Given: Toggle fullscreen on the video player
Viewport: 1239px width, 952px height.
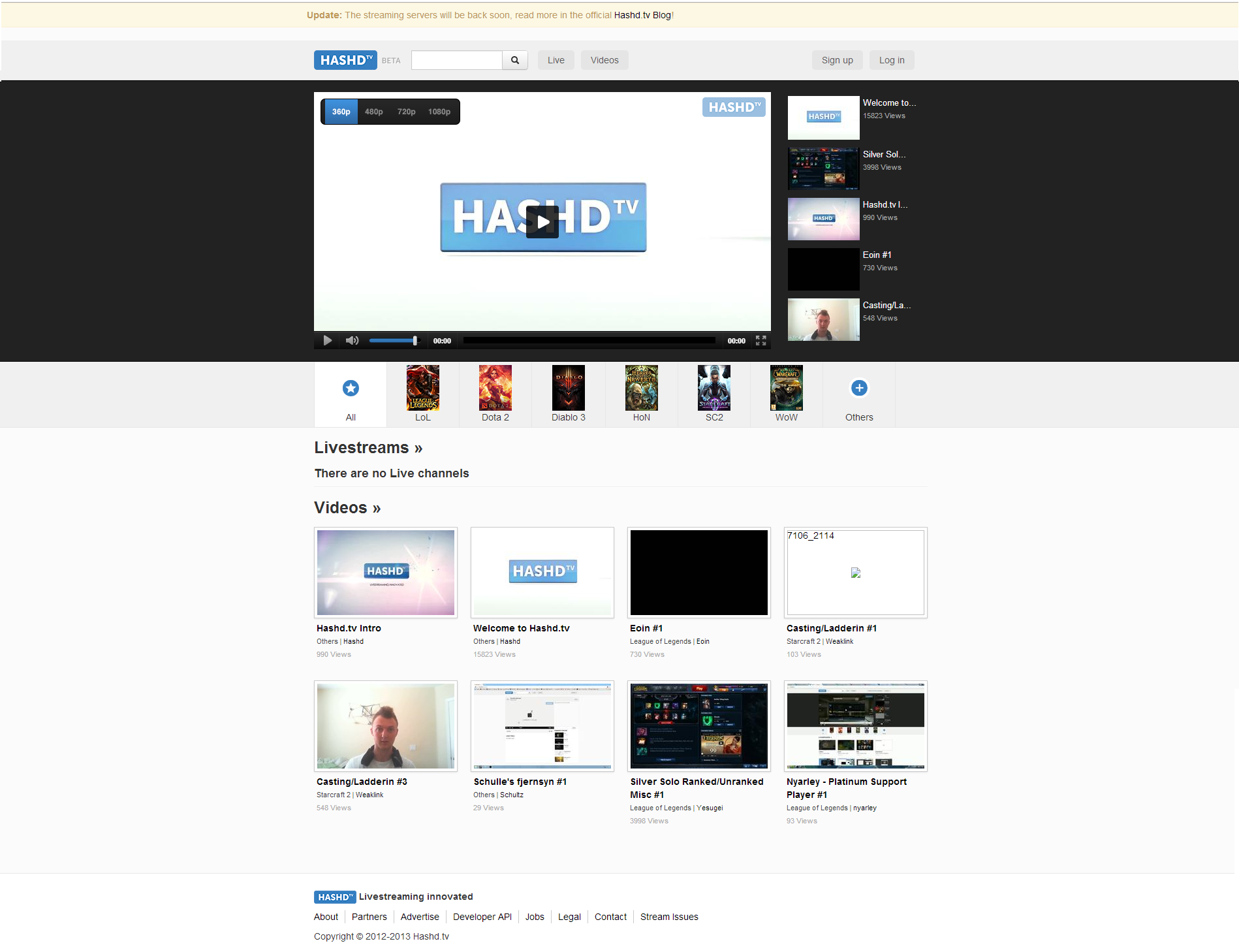Looking at the screenshot, I should 760,340.
